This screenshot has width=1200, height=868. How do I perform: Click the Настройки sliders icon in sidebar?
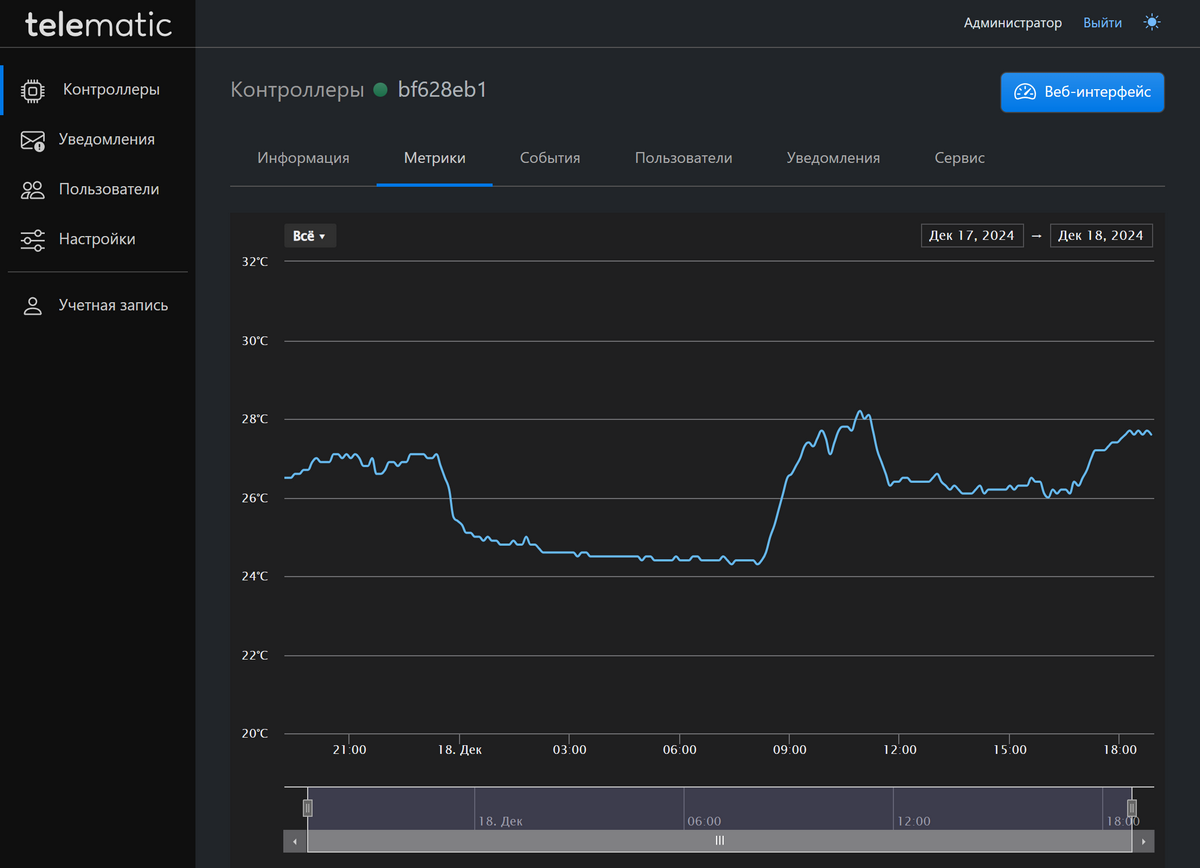[33, 240]
